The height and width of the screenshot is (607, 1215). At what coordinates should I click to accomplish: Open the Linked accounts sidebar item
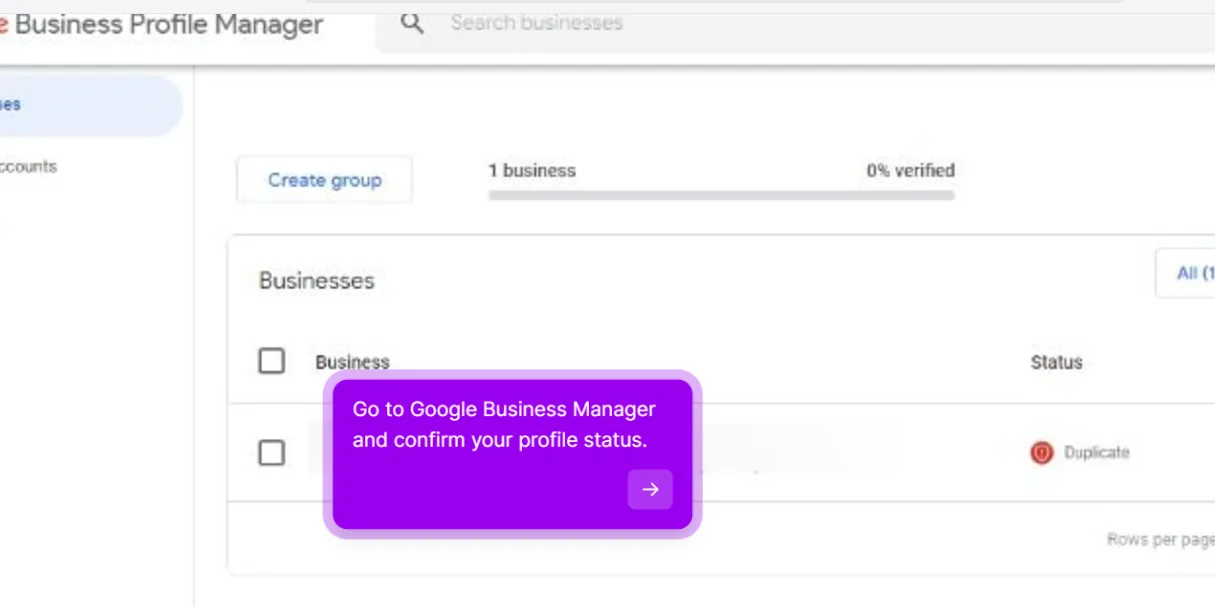click(28, 167)
